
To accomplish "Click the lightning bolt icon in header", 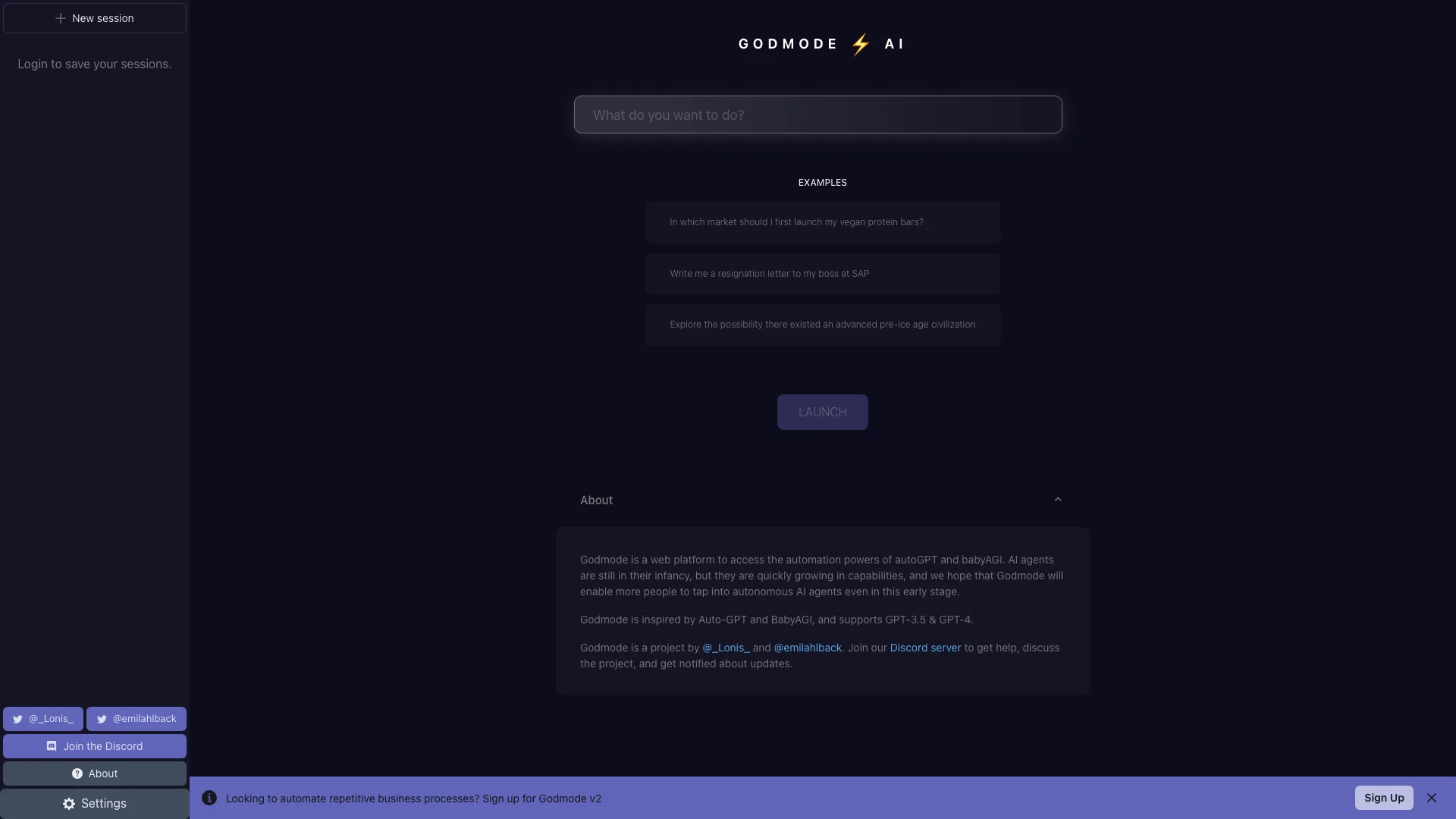I will pos(857,43).
